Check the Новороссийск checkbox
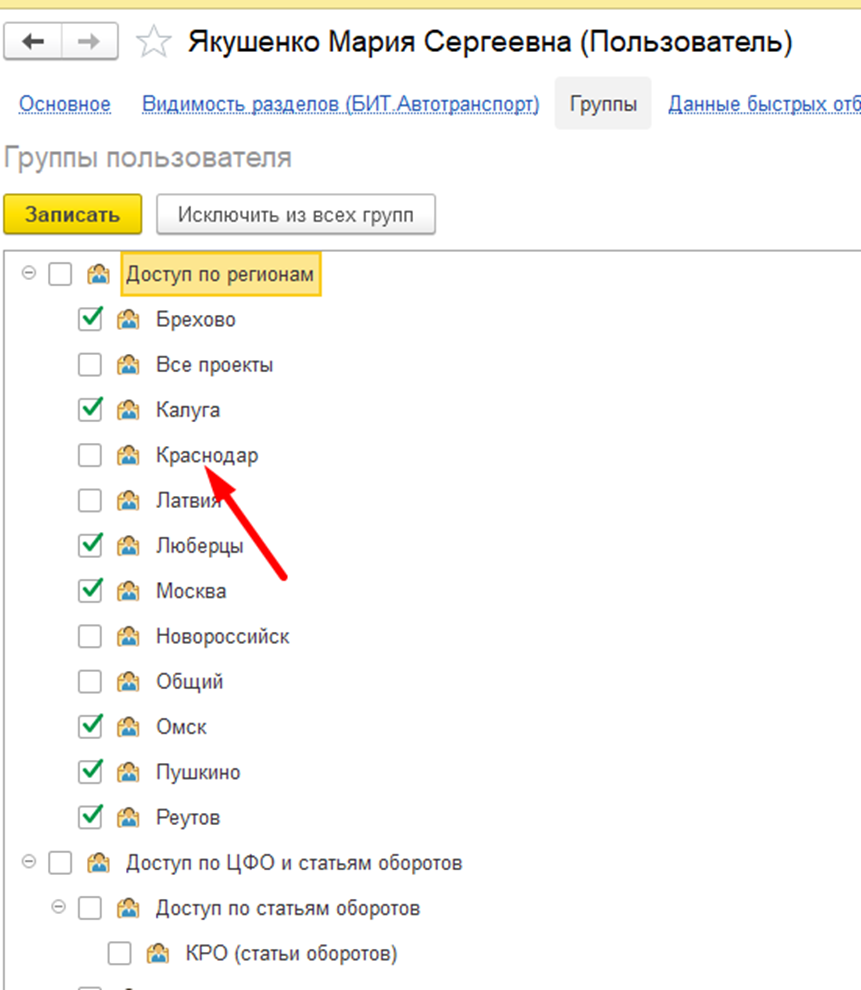This screenshot has height=990, width=861. (90, 636)
